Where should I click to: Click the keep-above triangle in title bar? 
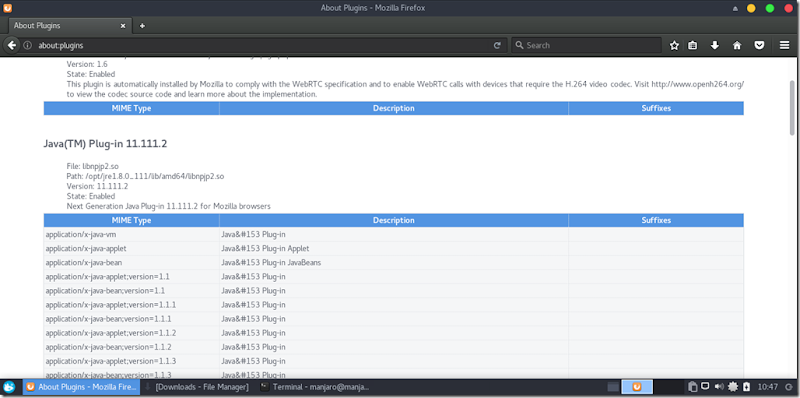(x=735, y=9)
